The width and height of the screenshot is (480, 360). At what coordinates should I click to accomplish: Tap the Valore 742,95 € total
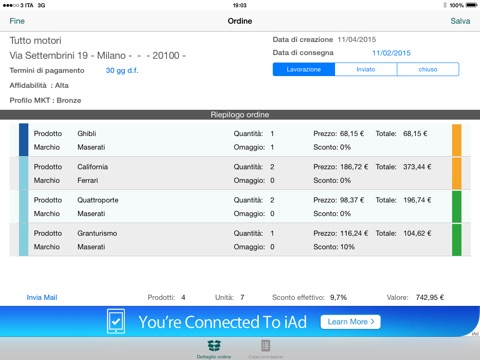point(415,297)
